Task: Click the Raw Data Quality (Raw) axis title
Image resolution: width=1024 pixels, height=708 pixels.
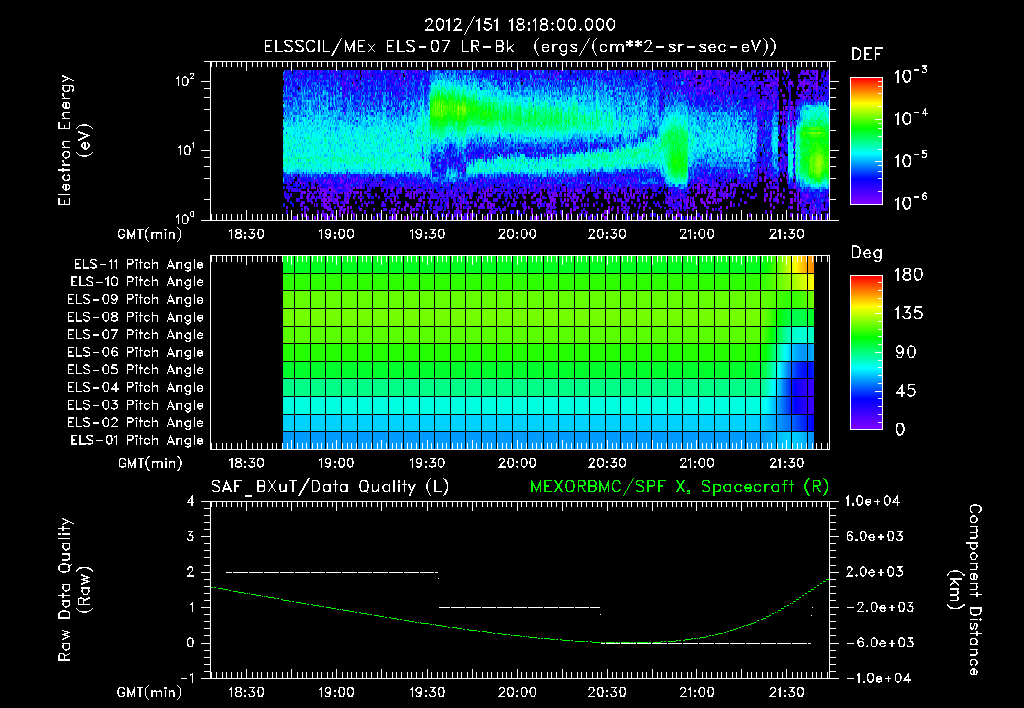Action: click(x=74, y=590)
